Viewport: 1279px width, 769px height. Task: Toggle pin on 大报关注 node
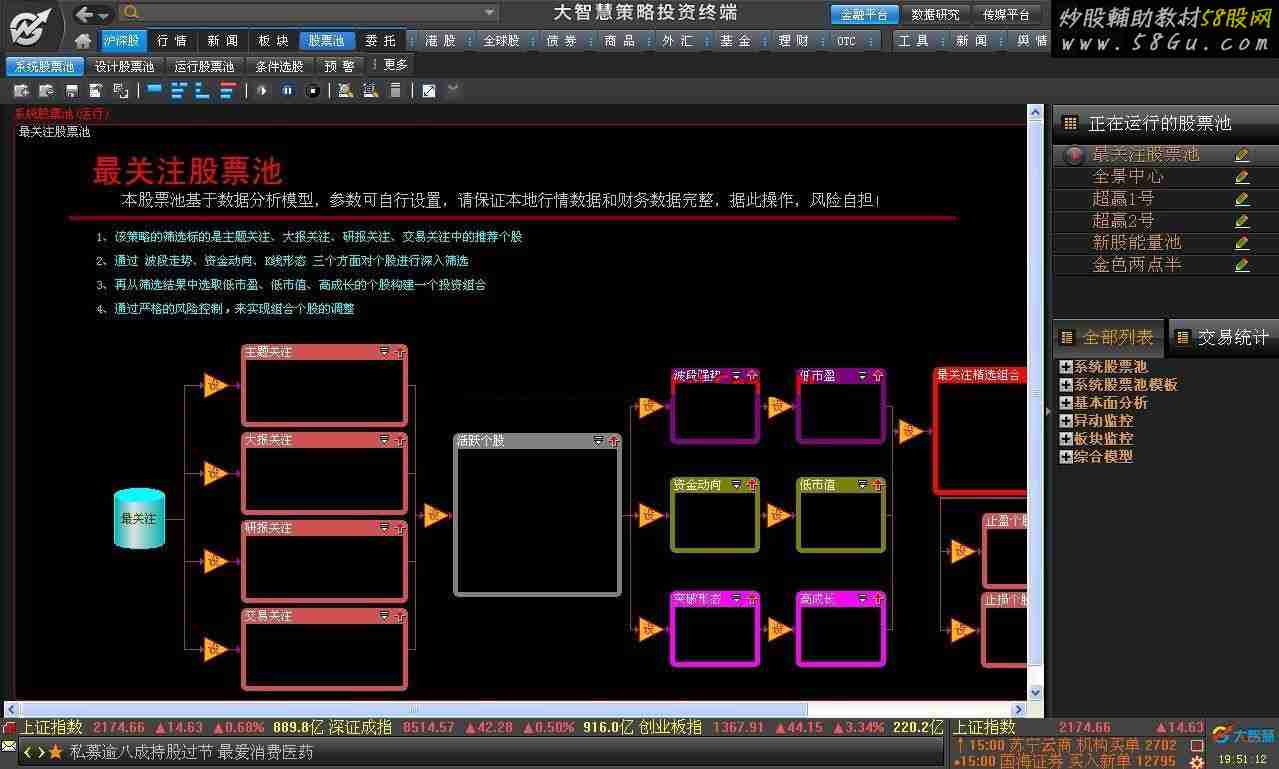(400, 440)
